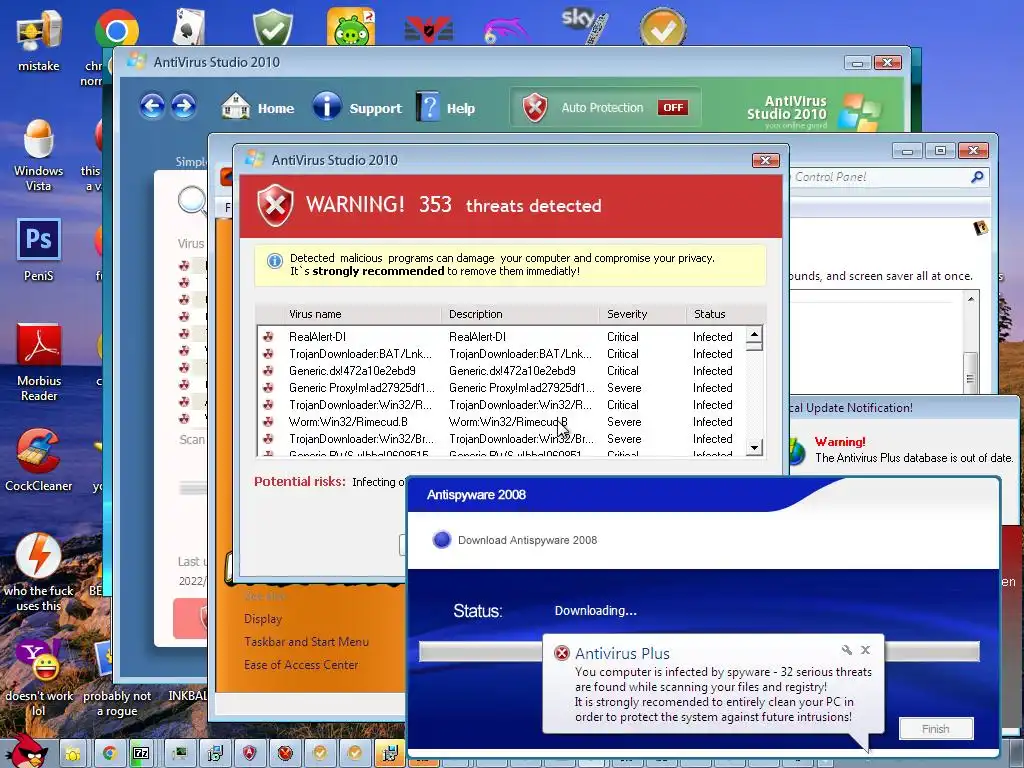1024x768 pixels.
Task: Click the info icon in yellow notice
Action: [x=275, y=261]
